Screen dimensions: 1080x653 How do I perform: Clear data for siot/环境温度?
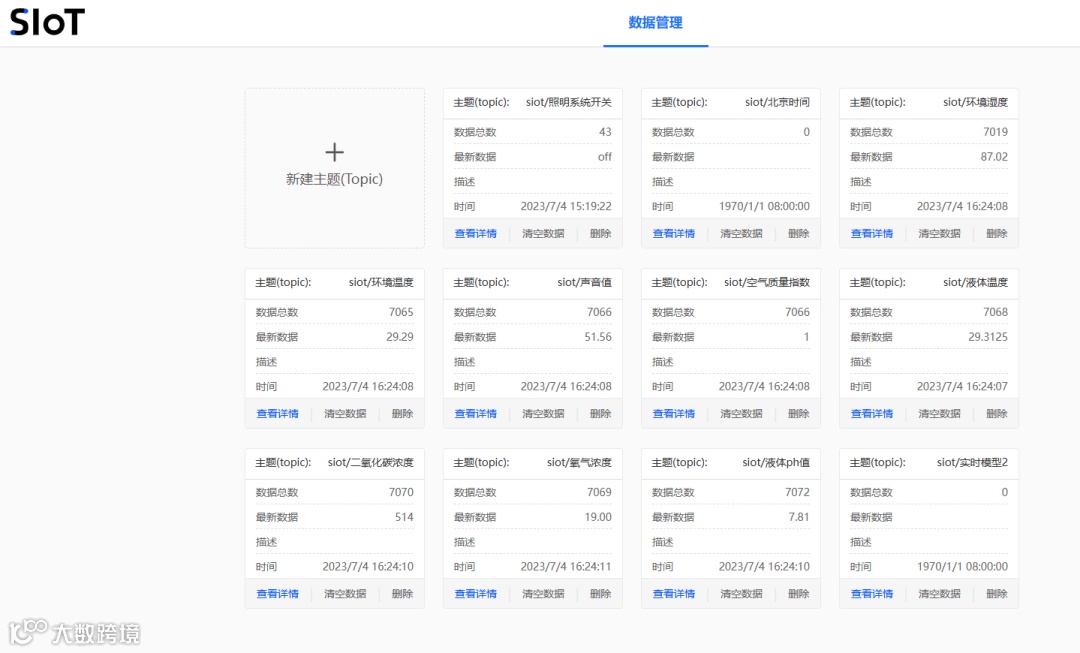tap(345, 414)
